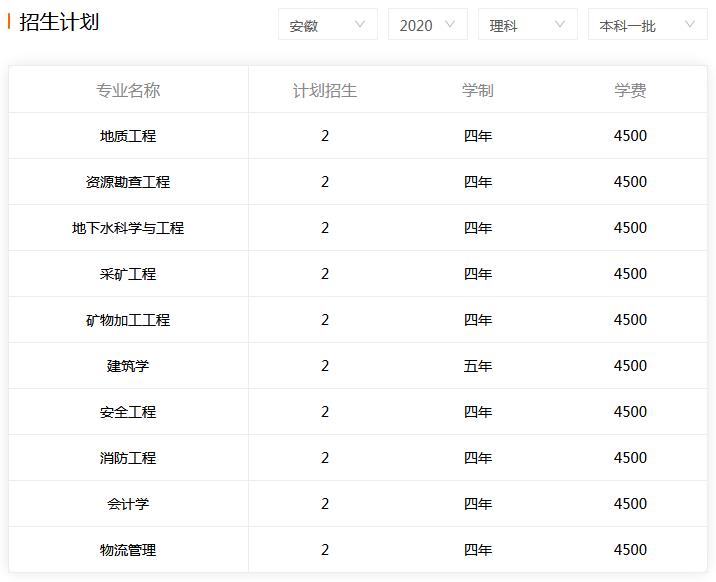This screenshot has height=582, width=716.
Task: Open the 理科 subject type dropdown
Action: click(528, 25)
